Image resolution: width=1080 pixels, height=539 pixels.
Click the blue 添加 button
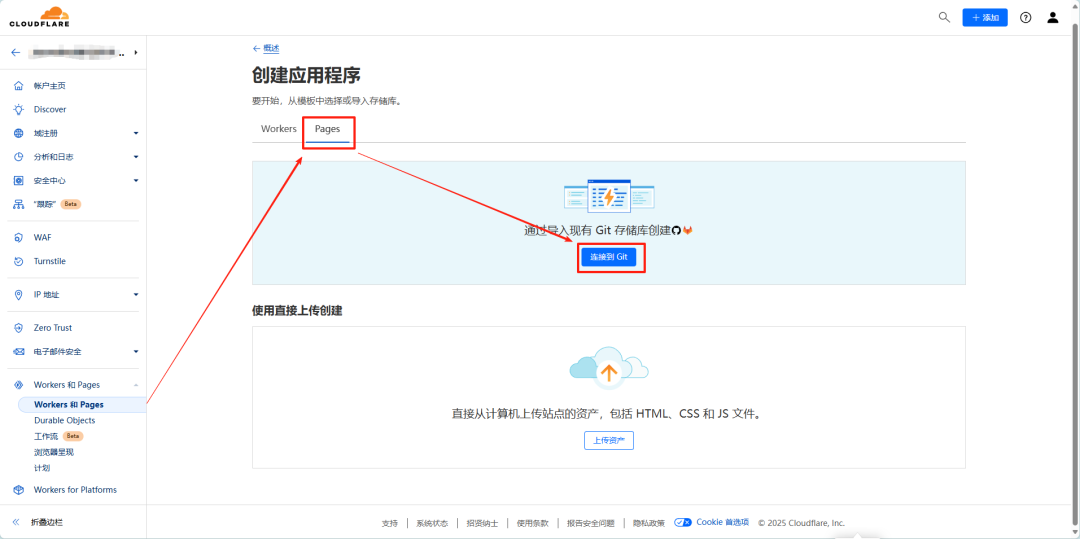click(x=985, y=17)
